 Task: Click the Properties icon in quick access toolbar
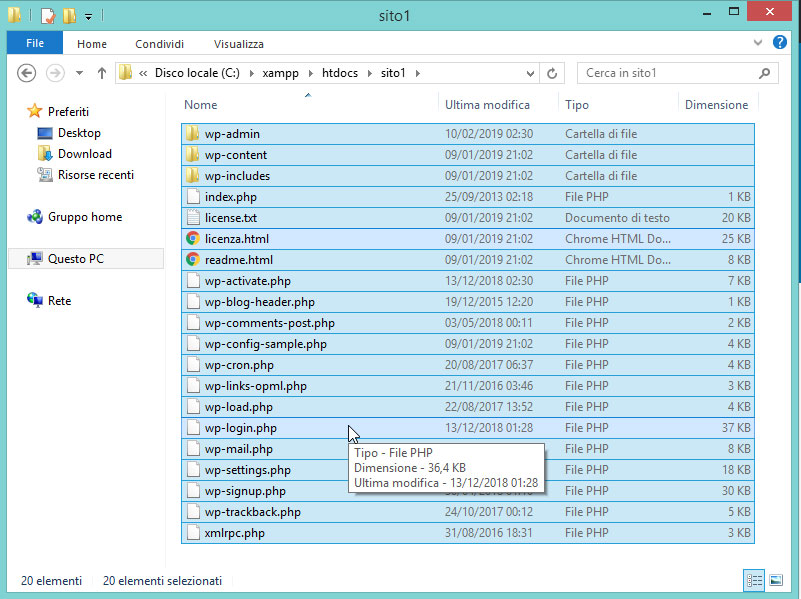point(48,16)
